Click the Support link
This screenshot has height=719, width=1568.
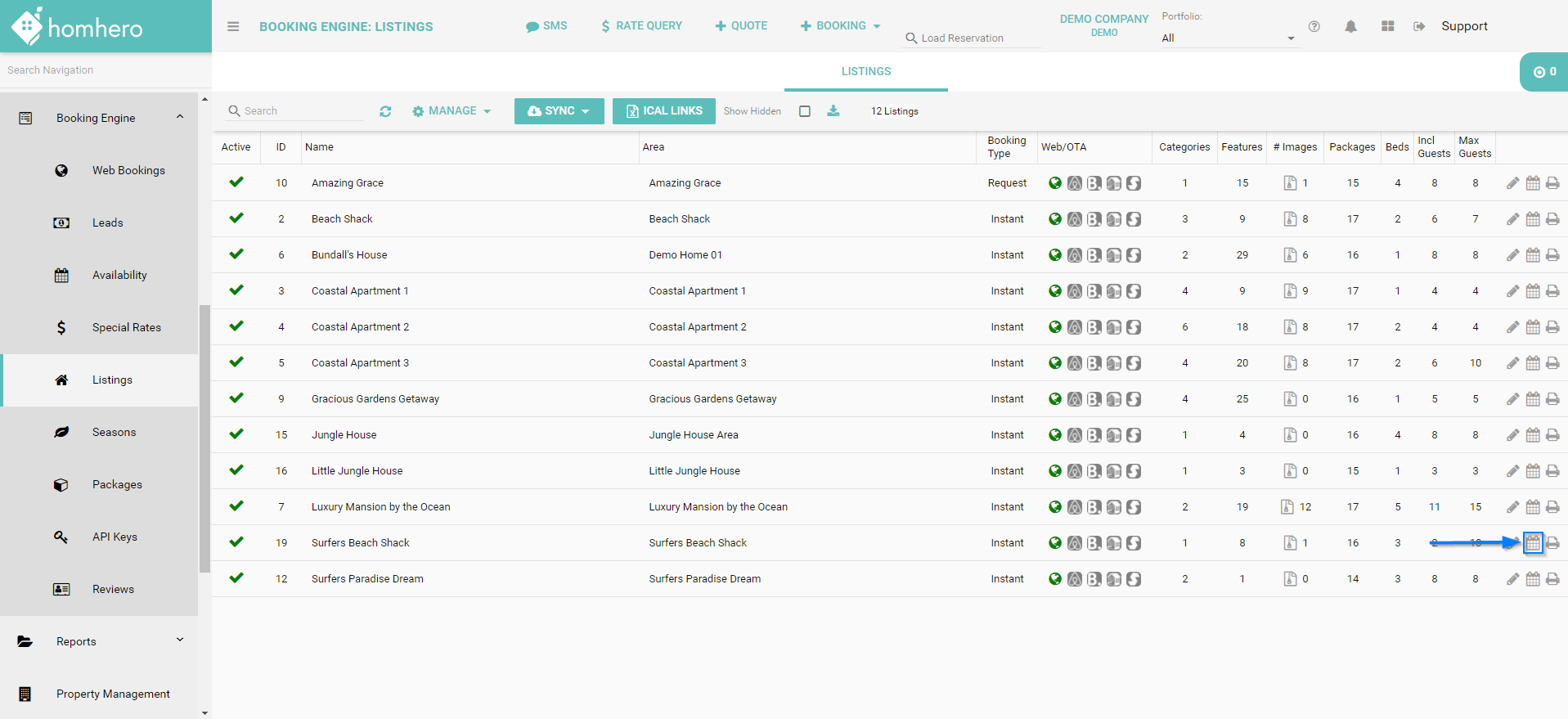click(x=1464, y=26)
